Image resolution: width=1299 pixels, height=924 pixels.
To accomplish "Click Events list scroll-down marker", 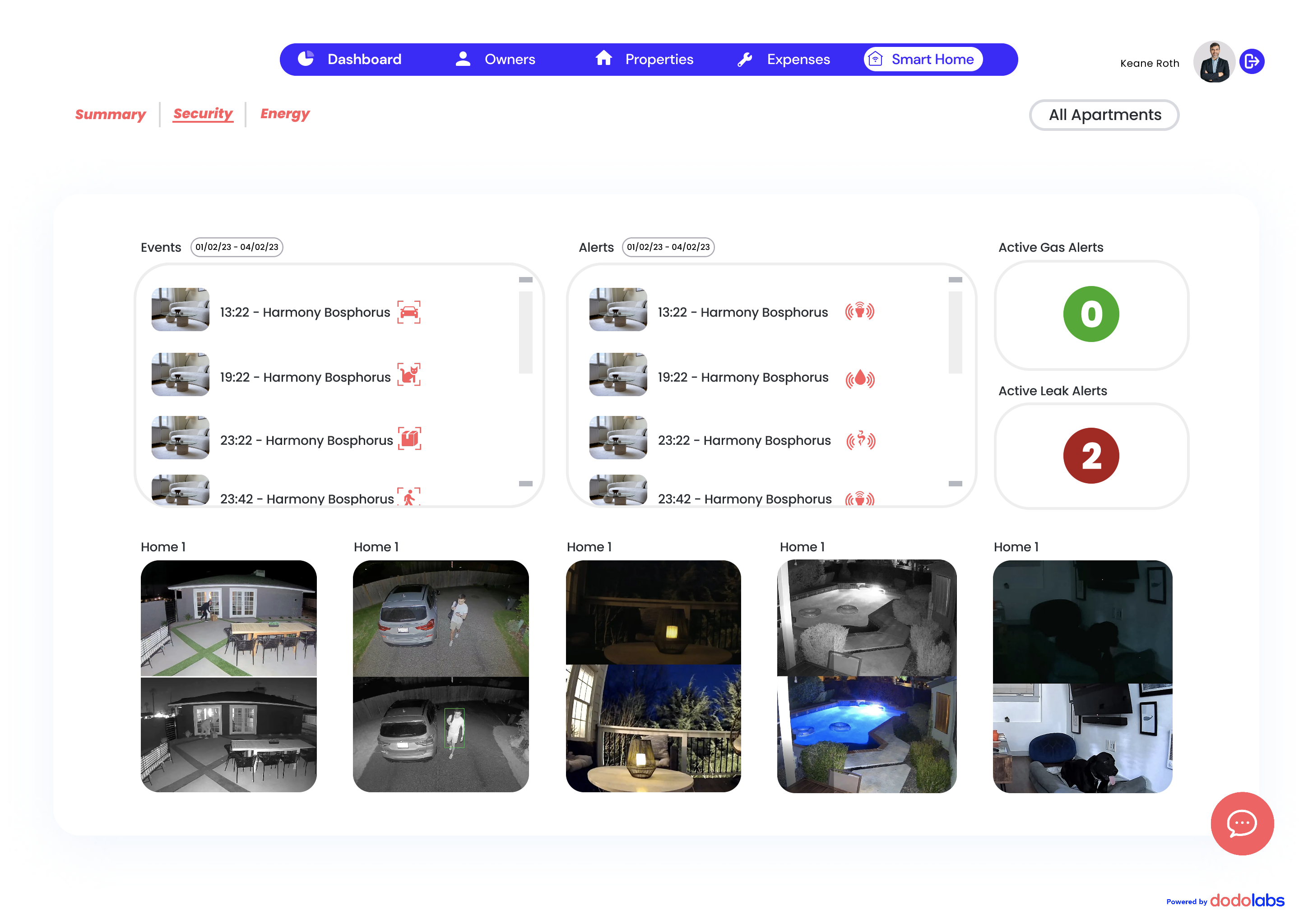I will click(525, 483).
